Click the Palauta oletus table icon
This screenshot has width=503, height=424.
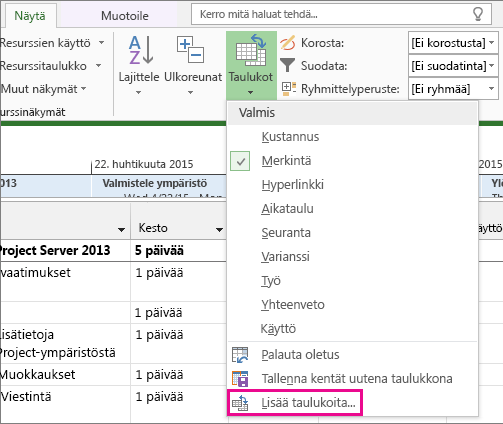(x=240, y=355)
